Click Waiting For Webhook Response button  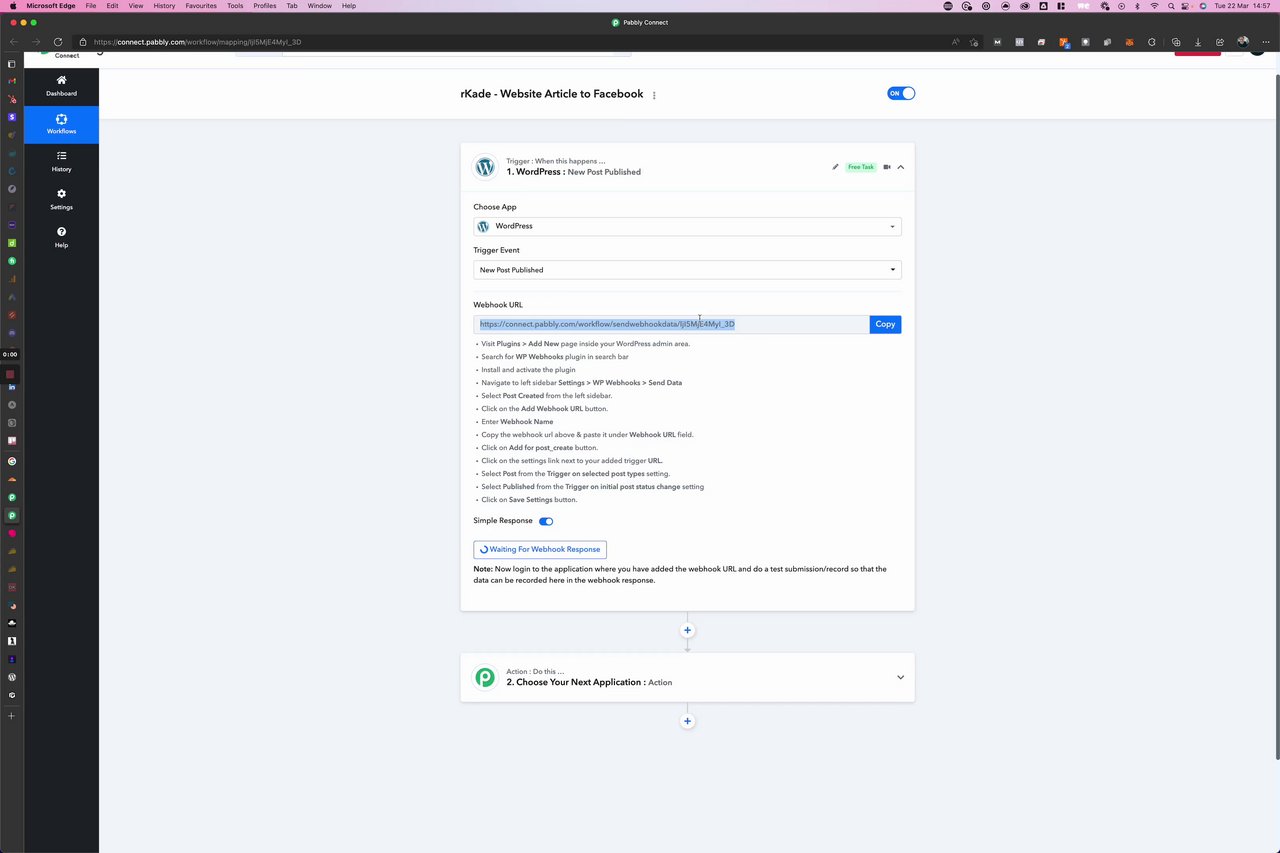(x=540, y=549)
